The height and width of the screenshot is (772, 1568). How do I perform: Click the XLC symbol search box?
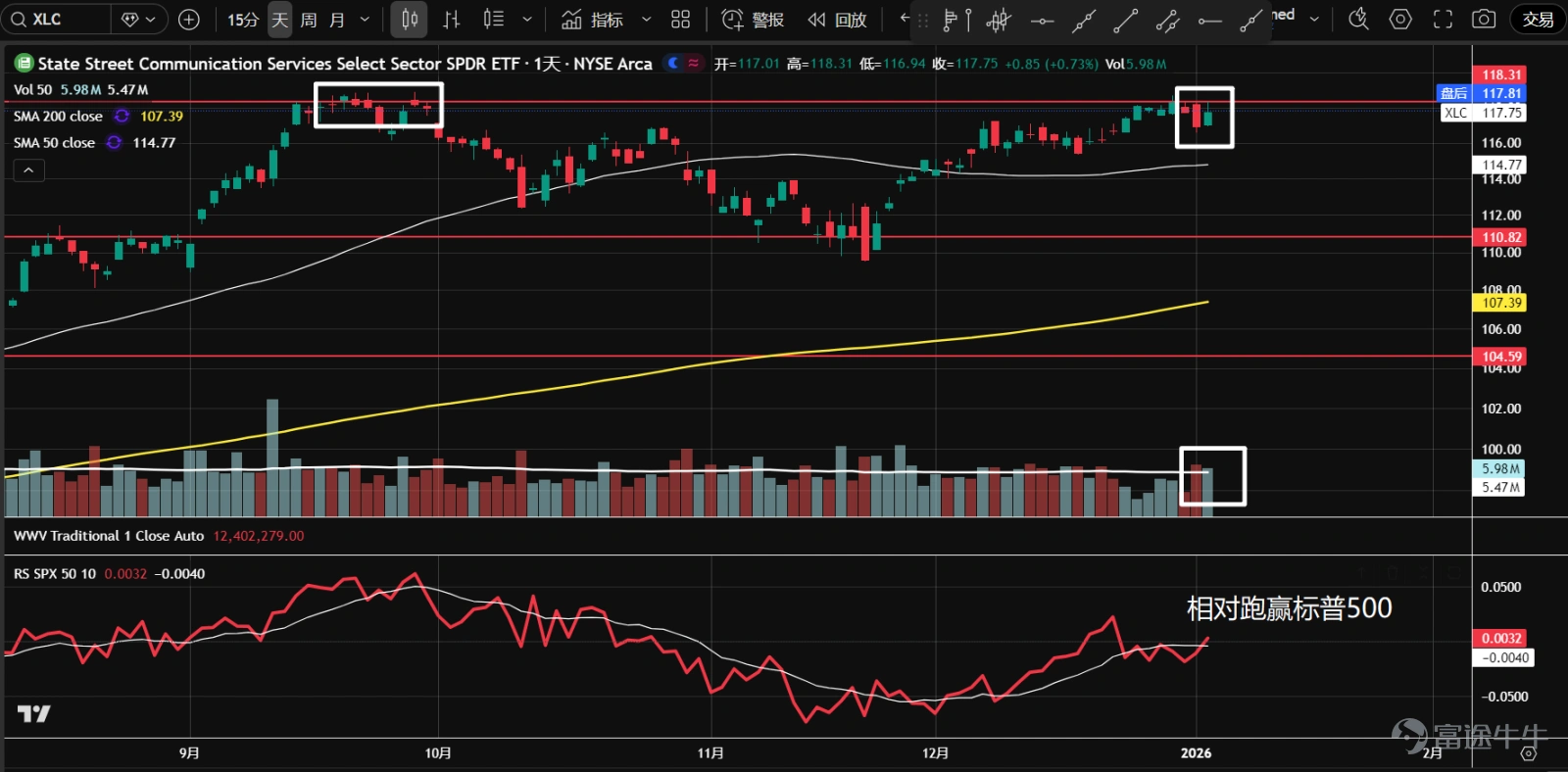click(x=55, y=19)
